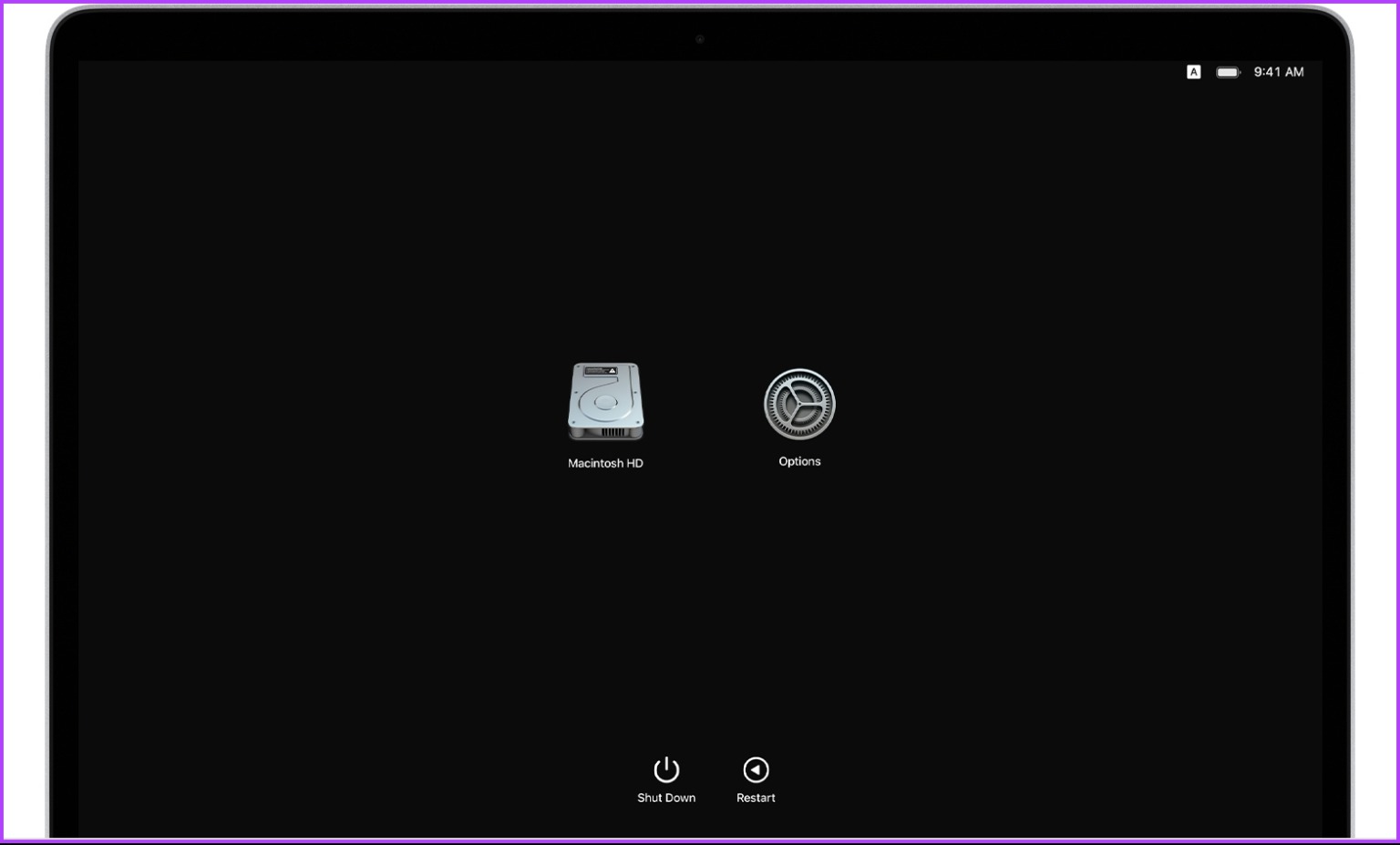Viewport: 1400px width, 845px height.
Task: Click the Options label below the gear
Action: (x=799, y=460)
